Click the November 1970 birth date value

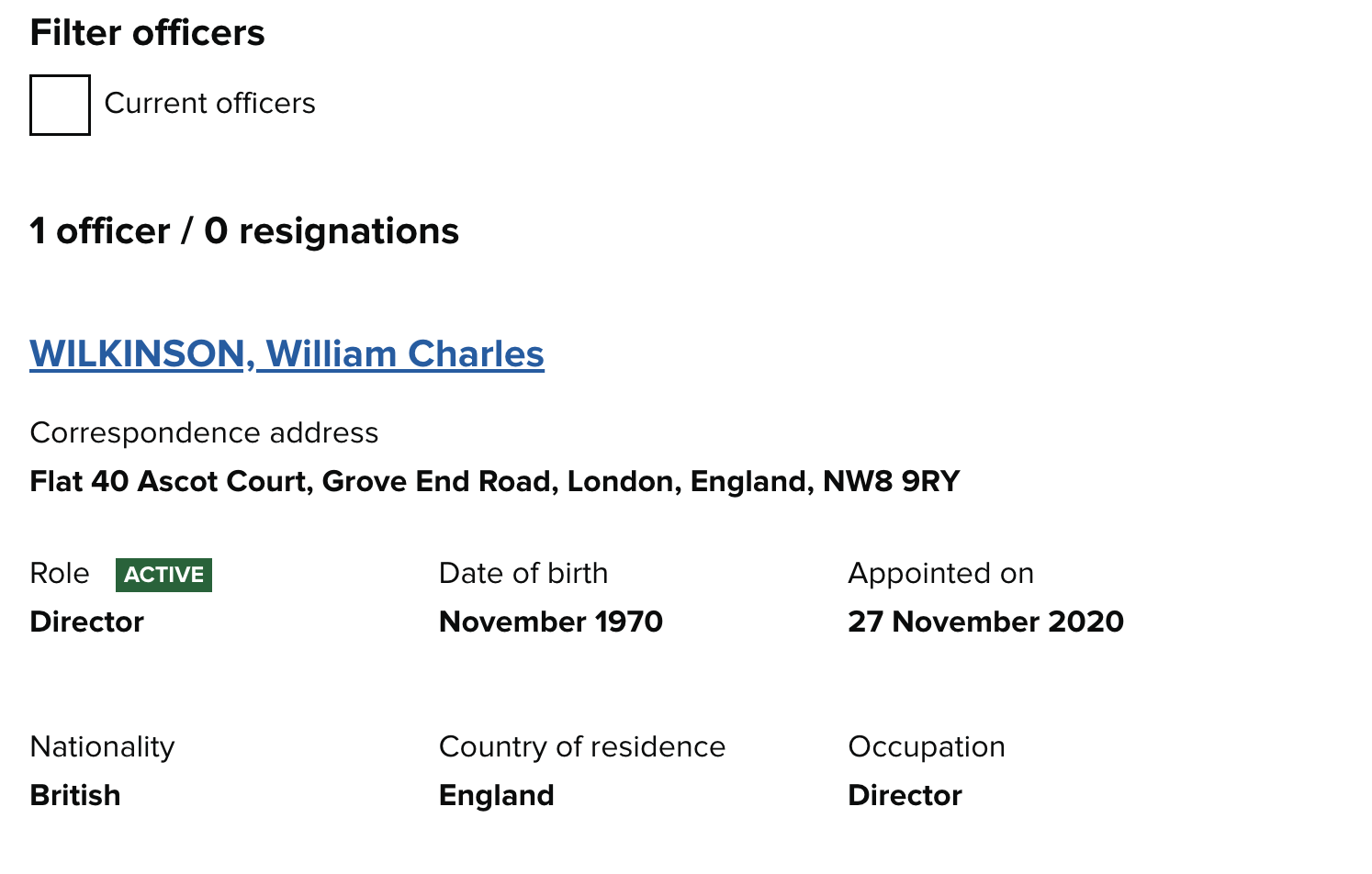[551, 622]
